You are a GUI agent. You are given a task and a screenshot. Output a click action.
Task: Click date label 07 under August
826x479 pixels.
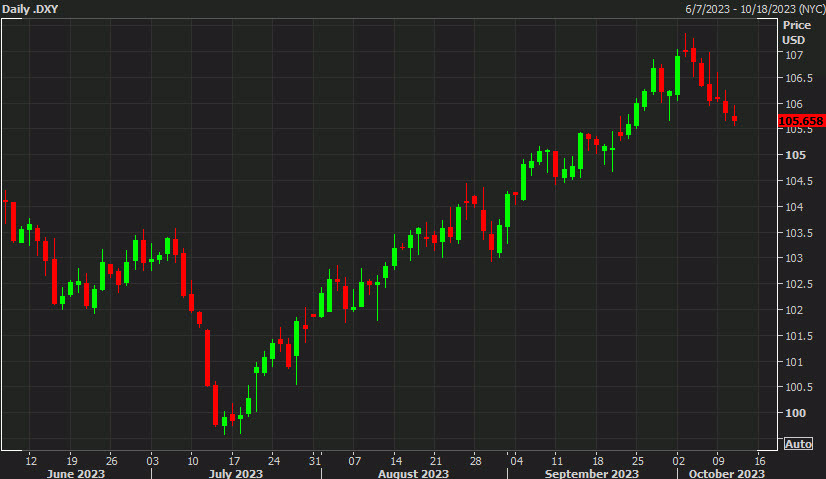[355, 461]
